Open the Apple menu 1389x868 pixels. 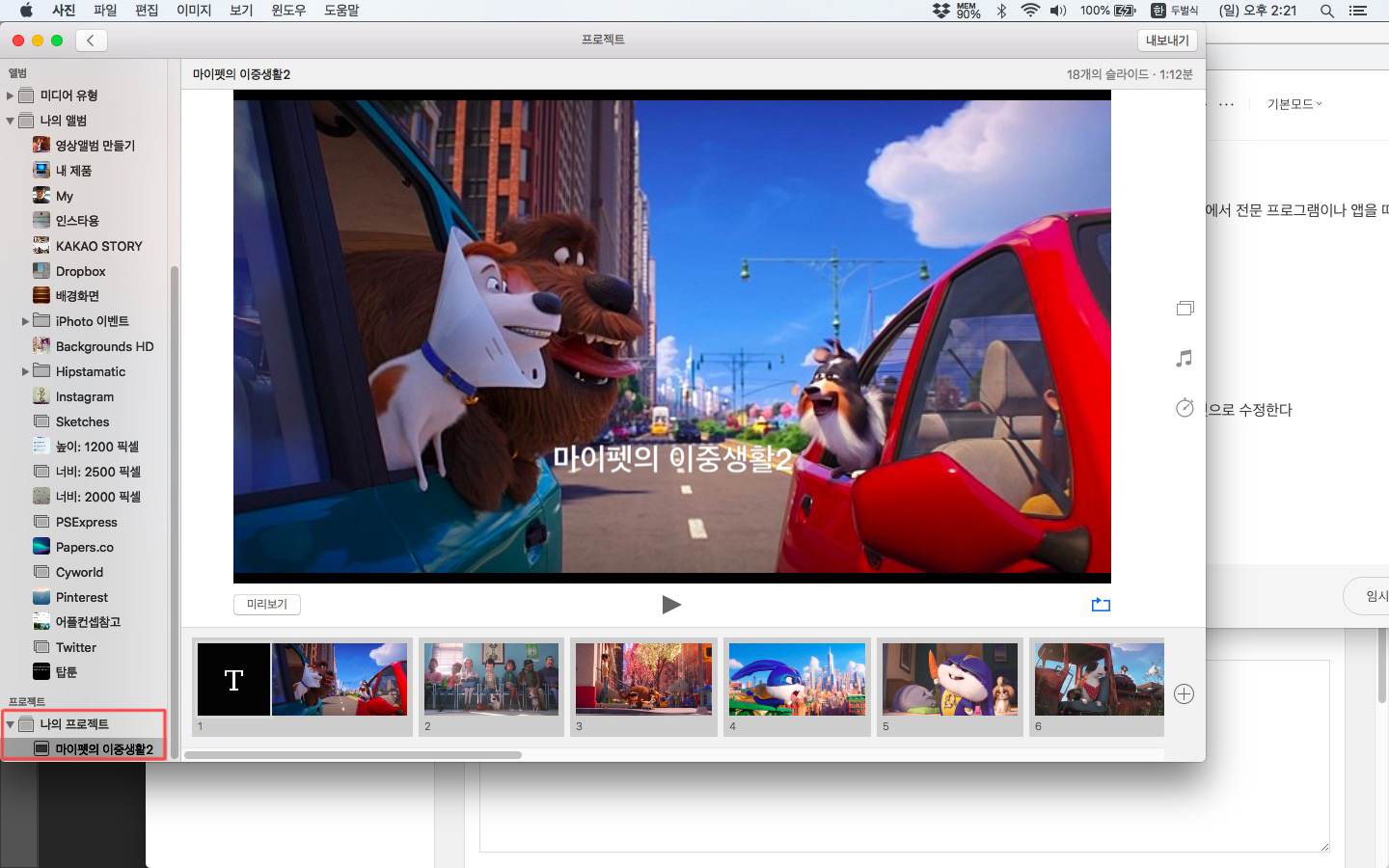click(x=26, y=11)
